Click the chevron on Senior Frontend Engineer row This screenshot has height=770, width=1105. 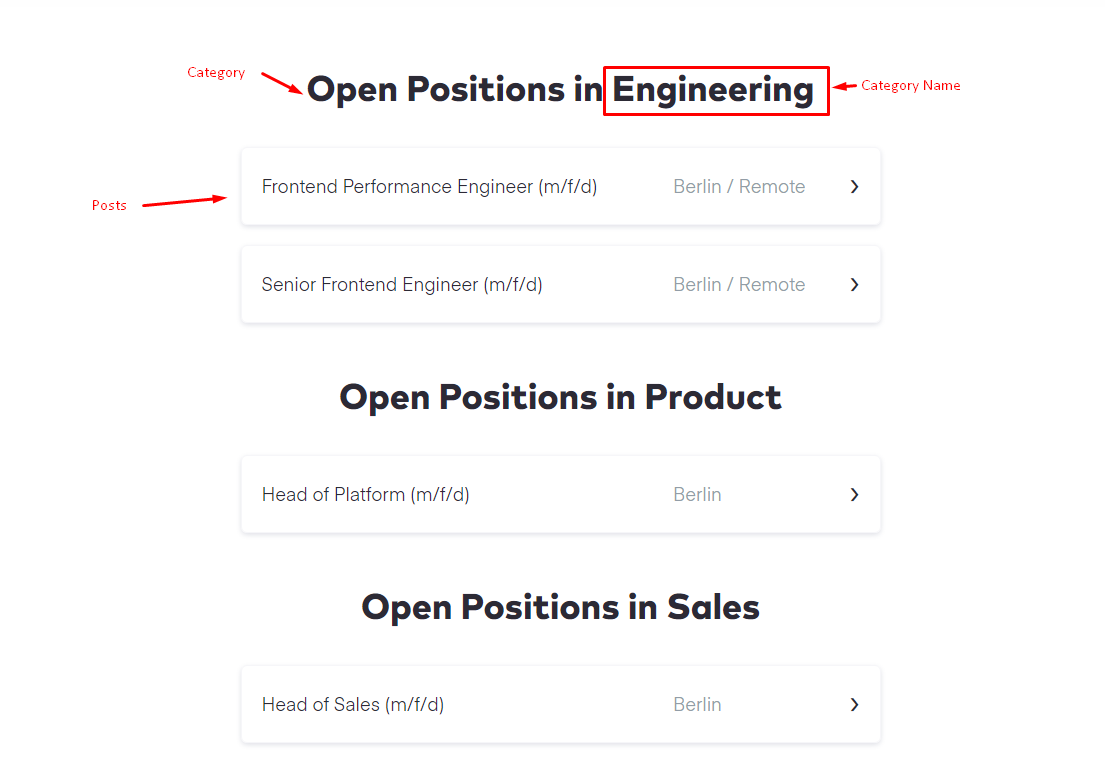click(x=854, y=284)
